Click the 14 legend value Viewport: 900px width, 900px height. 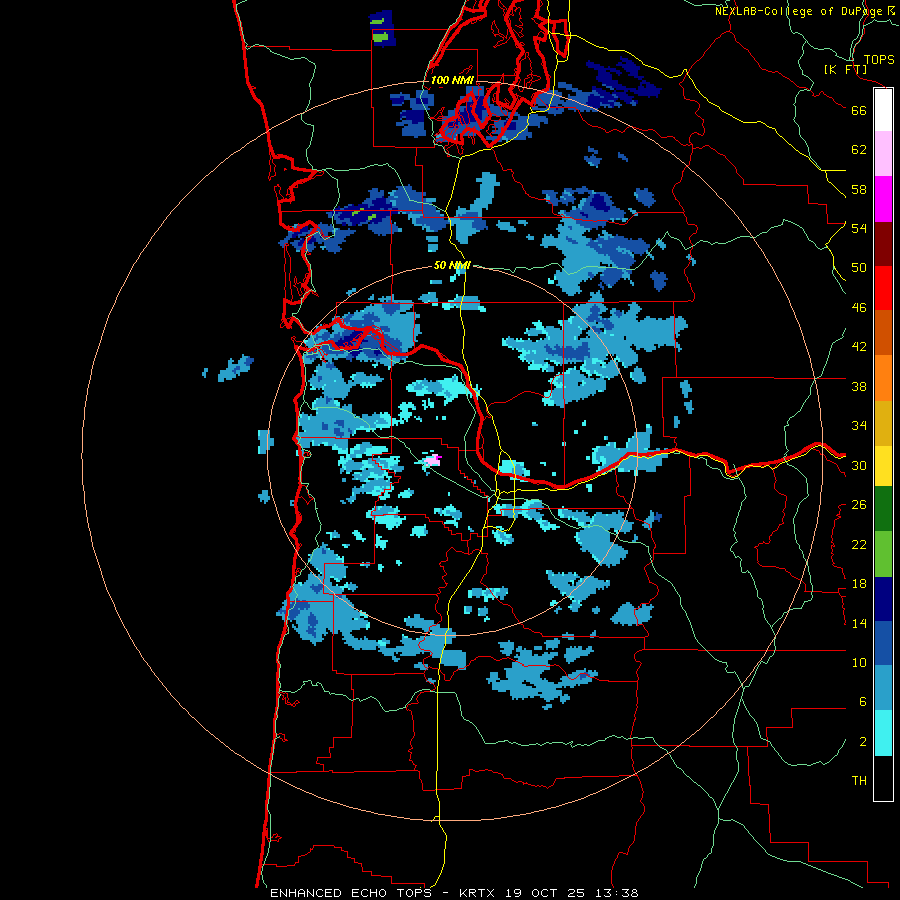tap(859, 623)
